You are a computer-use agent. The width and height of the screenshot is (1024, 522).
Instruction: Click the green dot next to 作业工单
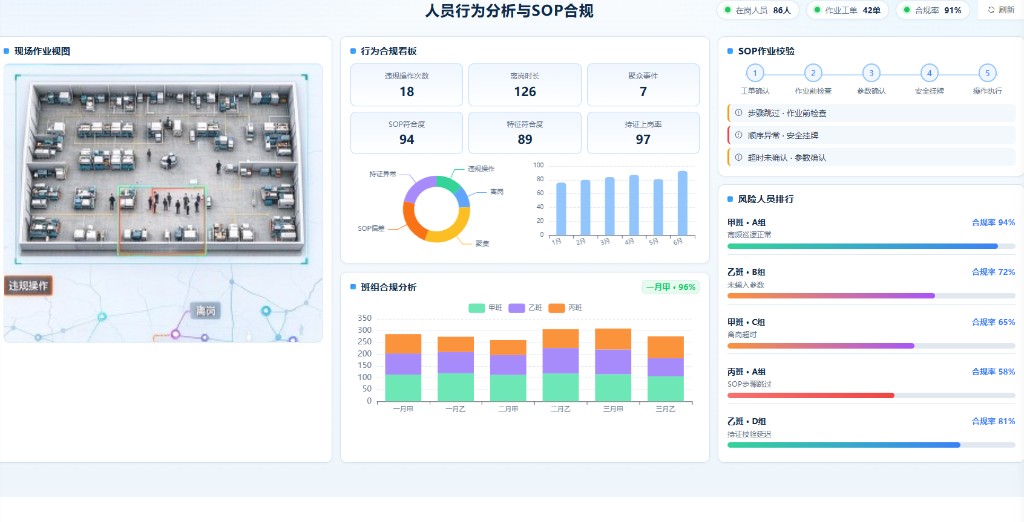pyautogui.click(x=817, y=10)
